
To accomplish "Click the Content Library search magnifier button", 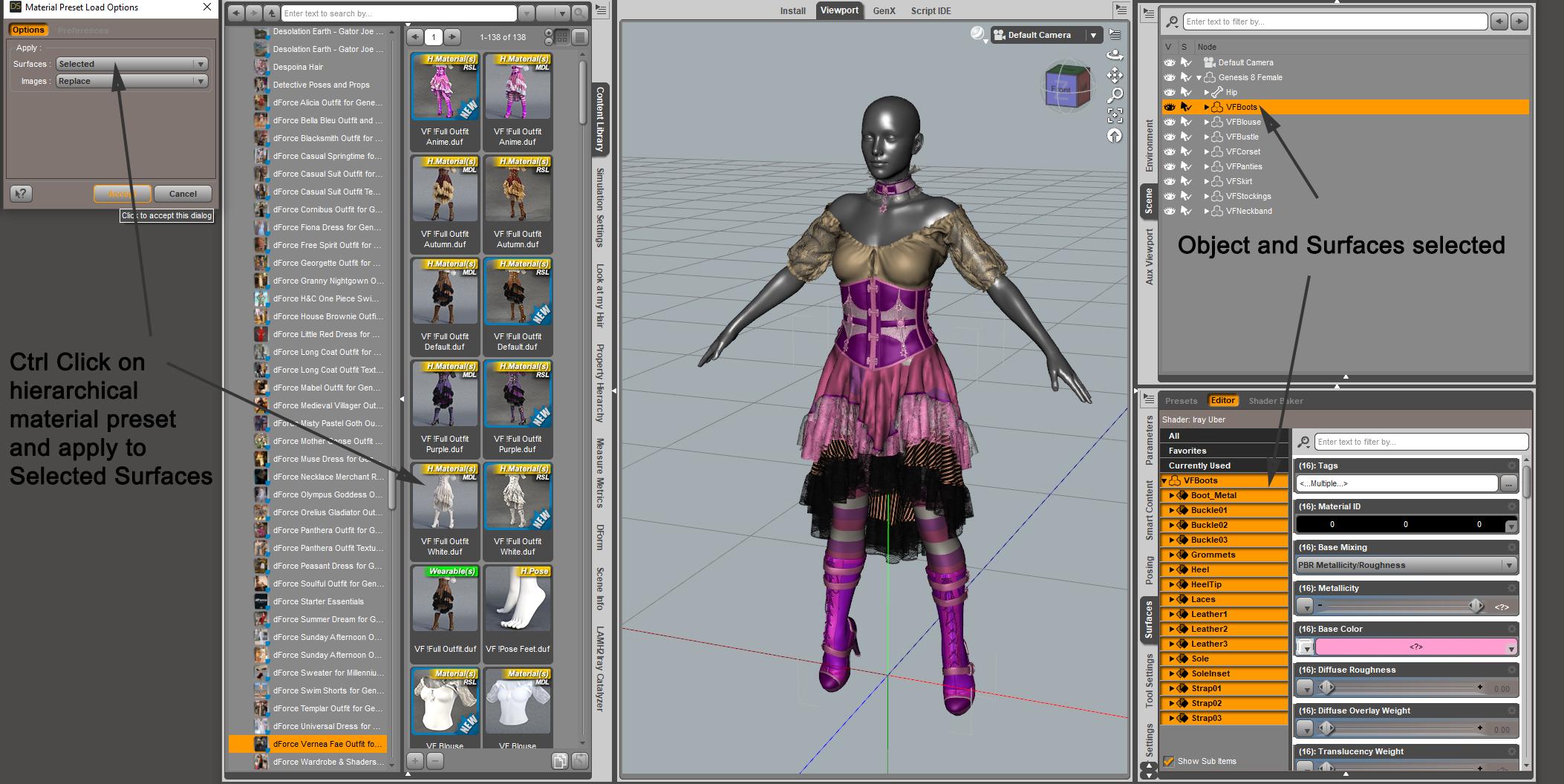I will point(580,13).
